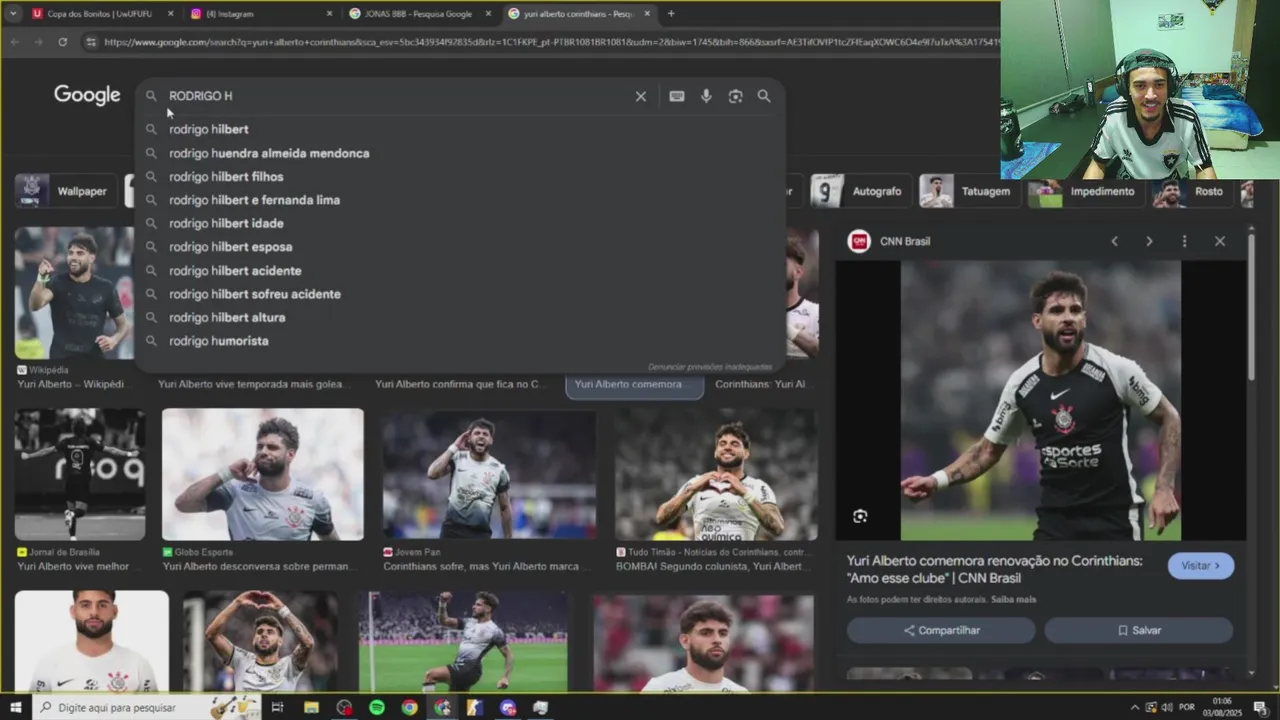Open the notification center icon
The height and width of the screenshot is (720, 1280).
click(1260, 707)
